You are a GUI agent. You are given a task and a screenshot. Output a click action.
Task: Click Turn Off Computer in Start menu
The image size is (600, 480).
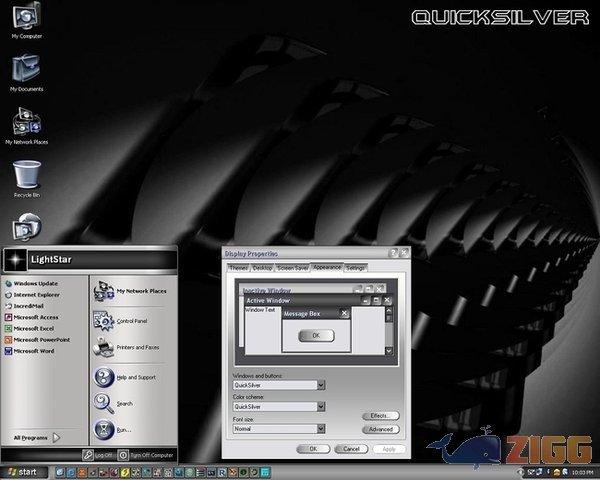click(x=146, y=455)
